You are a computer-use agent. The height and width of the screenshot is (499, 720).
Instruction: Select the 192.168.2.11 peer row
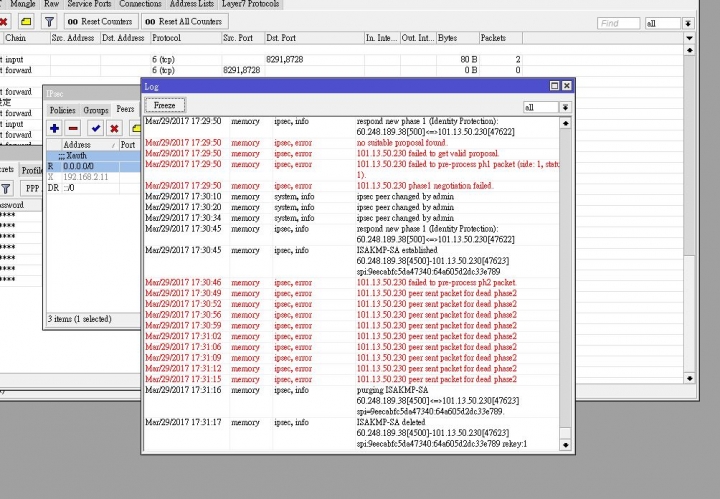point(94,177)
